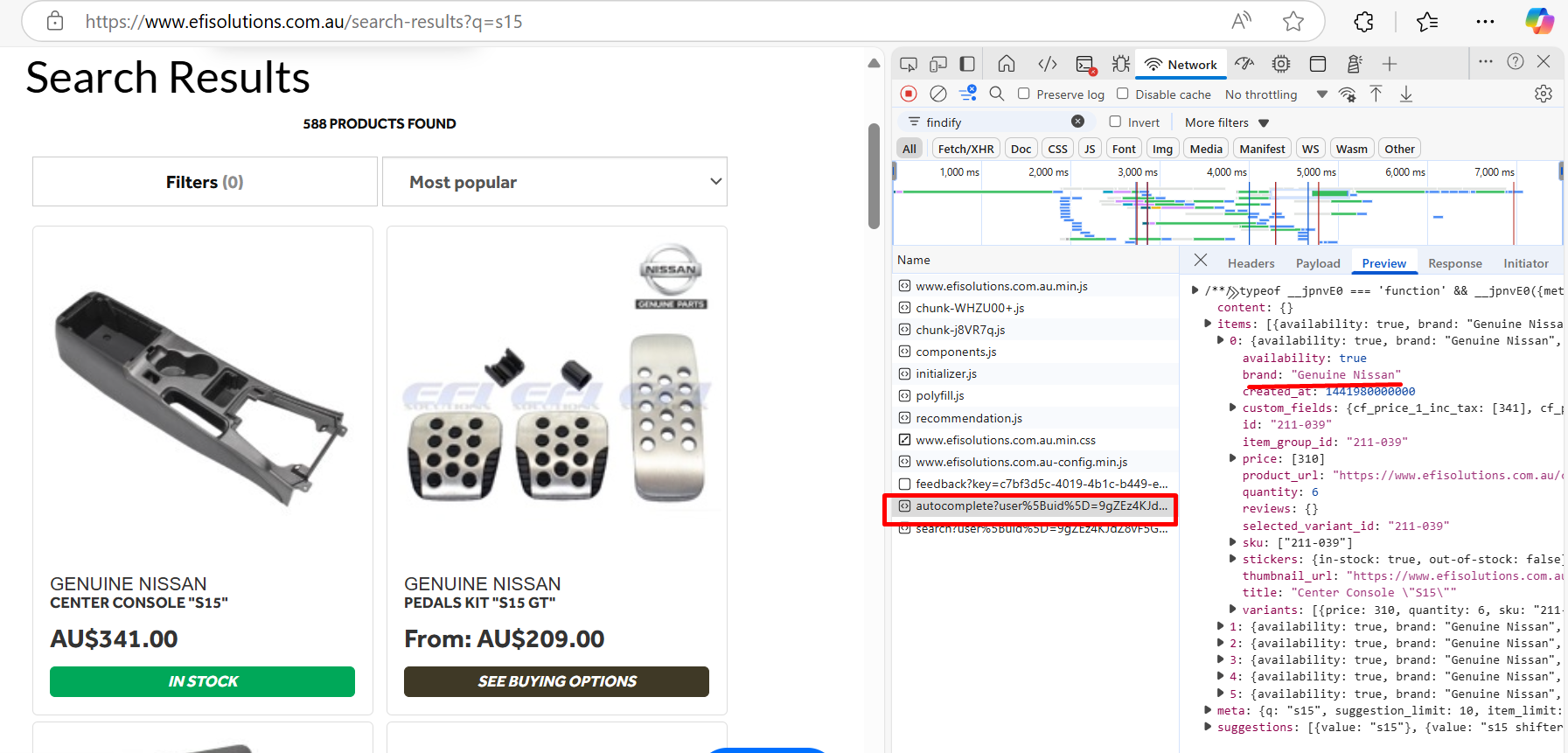Screen dimensions: 1568x753
Task: Open the More filters dropdown
Action: pyautogui.click(x=1226, y=122)
